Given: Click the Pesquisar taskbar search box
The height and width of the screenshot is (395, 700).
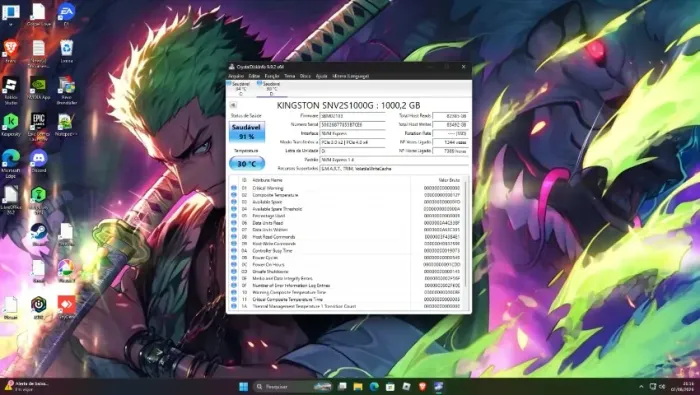Looking at the screenshot, I should point(293,387).
